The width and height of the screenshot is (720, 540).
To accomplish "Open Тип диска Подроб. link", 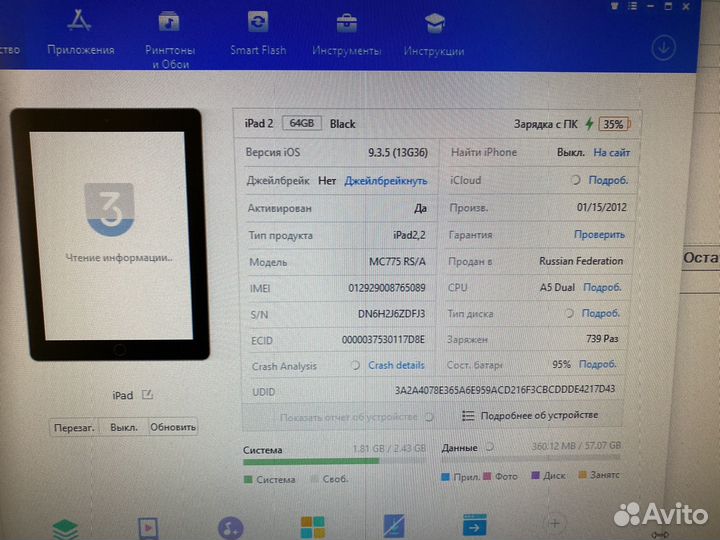I will pyautogui.click(x=601, y=313).
